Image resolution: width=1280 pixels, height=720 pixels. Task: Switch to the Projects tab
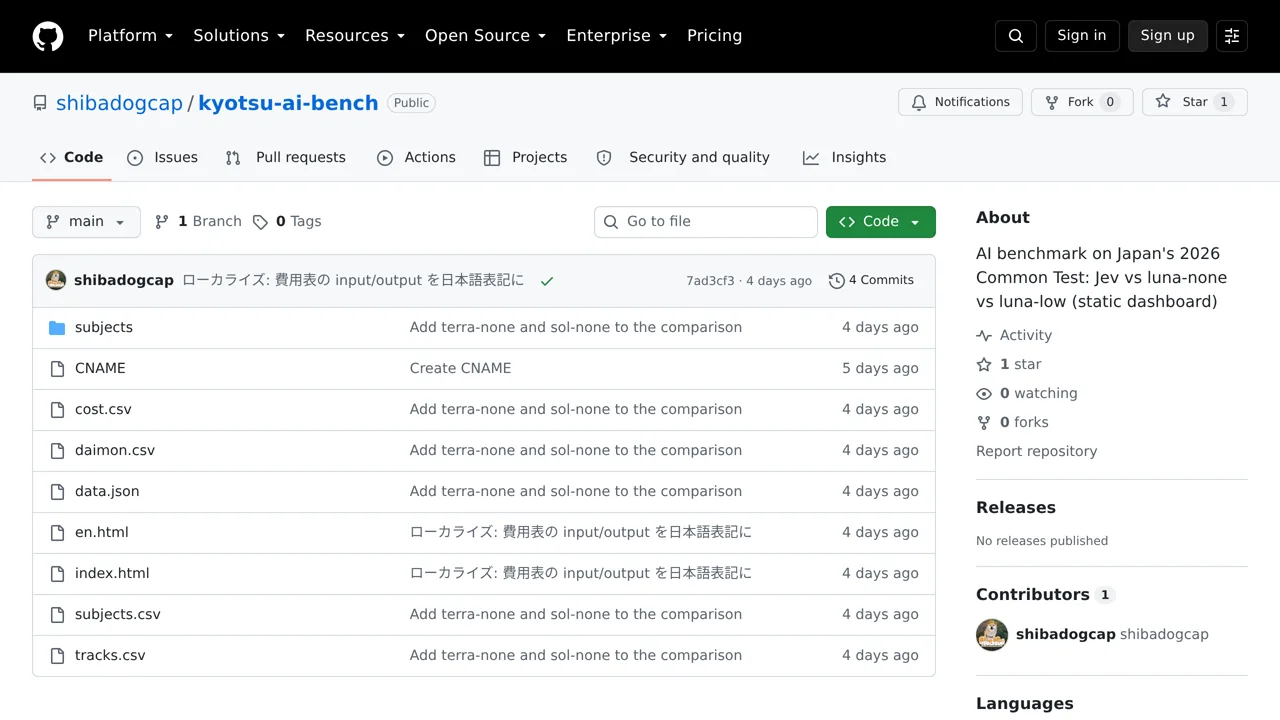pos(525,157)
